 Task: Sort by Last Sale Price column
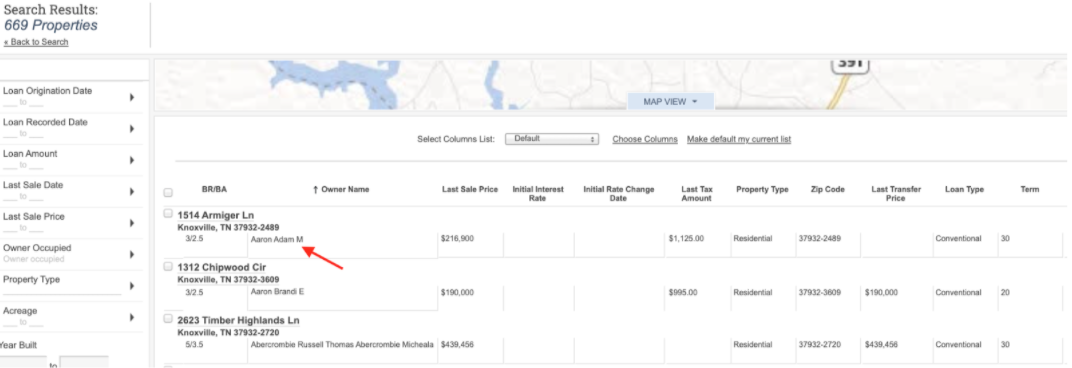pos(470,189)
